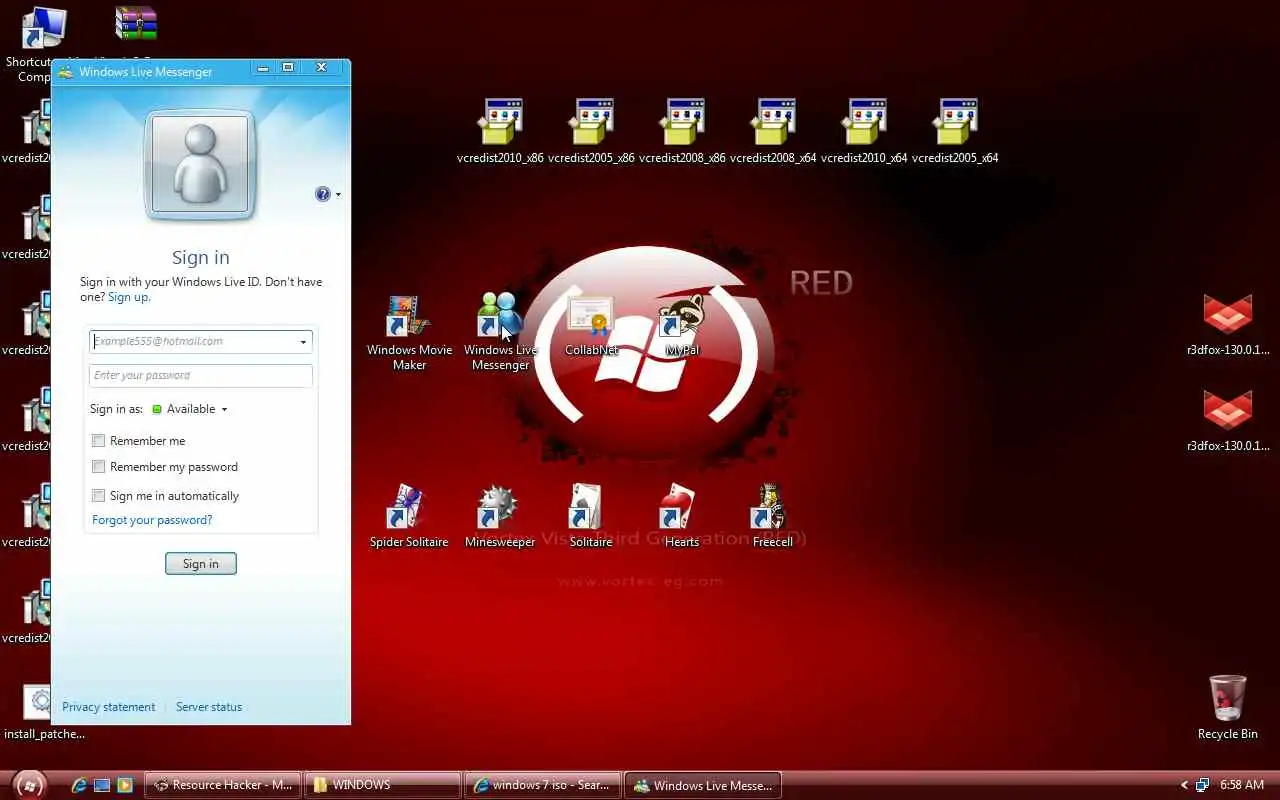Switch to the WINDOWS folder taskbar button

point(383,785)
